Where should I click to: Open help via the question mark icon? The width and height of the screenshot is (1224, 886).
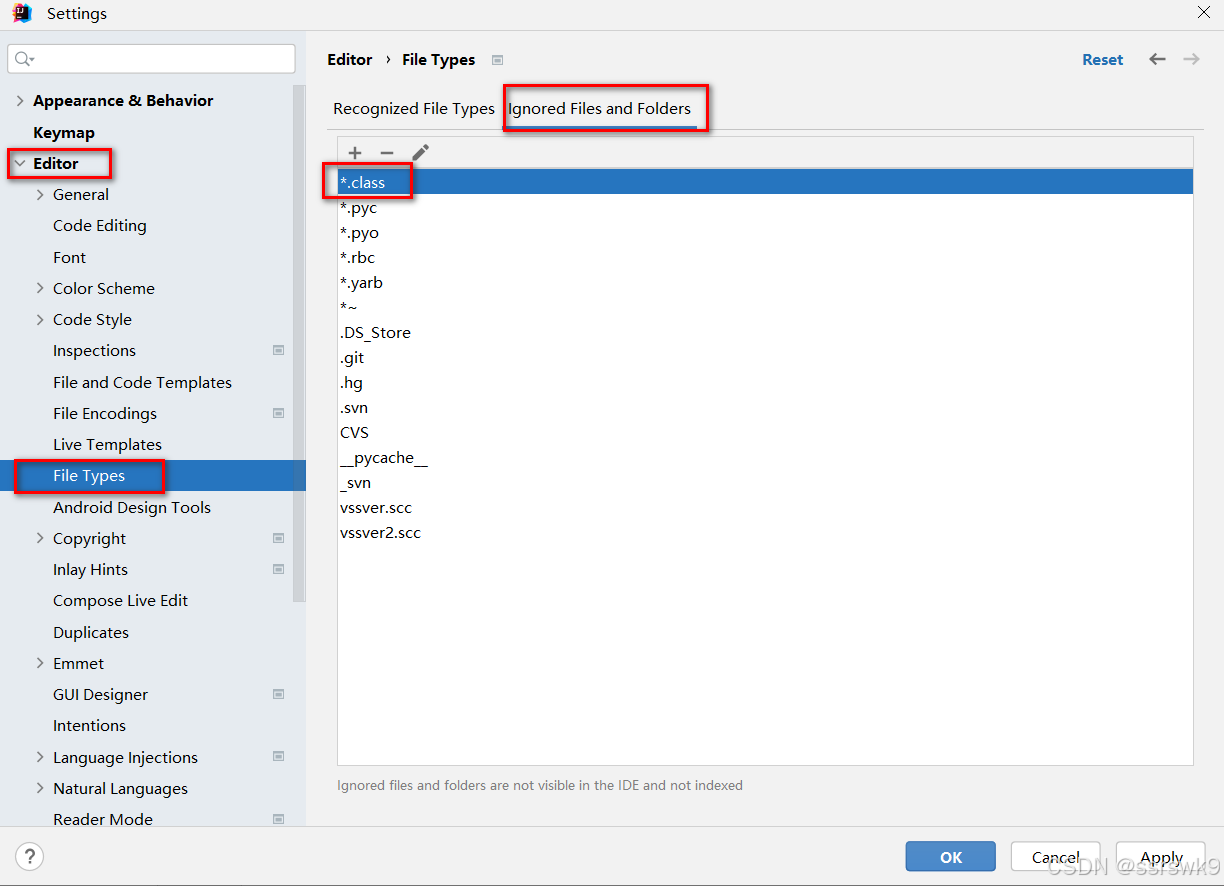pyautogui.click(x=29, y=856)
